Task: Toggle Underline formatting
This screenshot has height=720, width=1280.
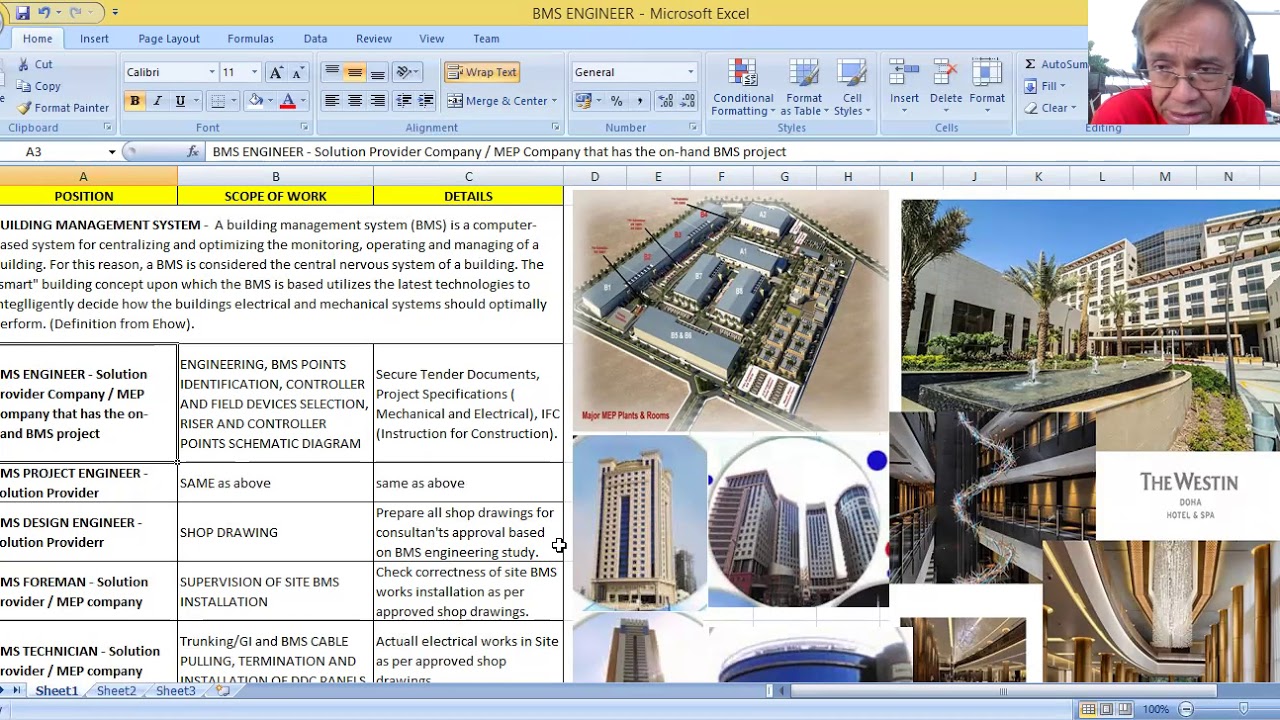Action: (180, 101)
